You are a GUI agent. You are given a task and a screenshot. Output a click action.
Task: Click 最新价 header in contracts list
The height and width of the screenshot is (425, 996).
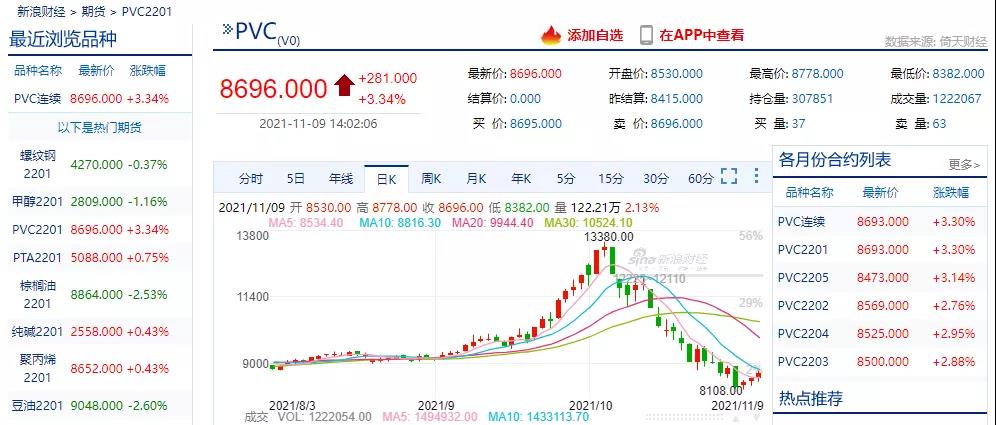pos(880,192)
